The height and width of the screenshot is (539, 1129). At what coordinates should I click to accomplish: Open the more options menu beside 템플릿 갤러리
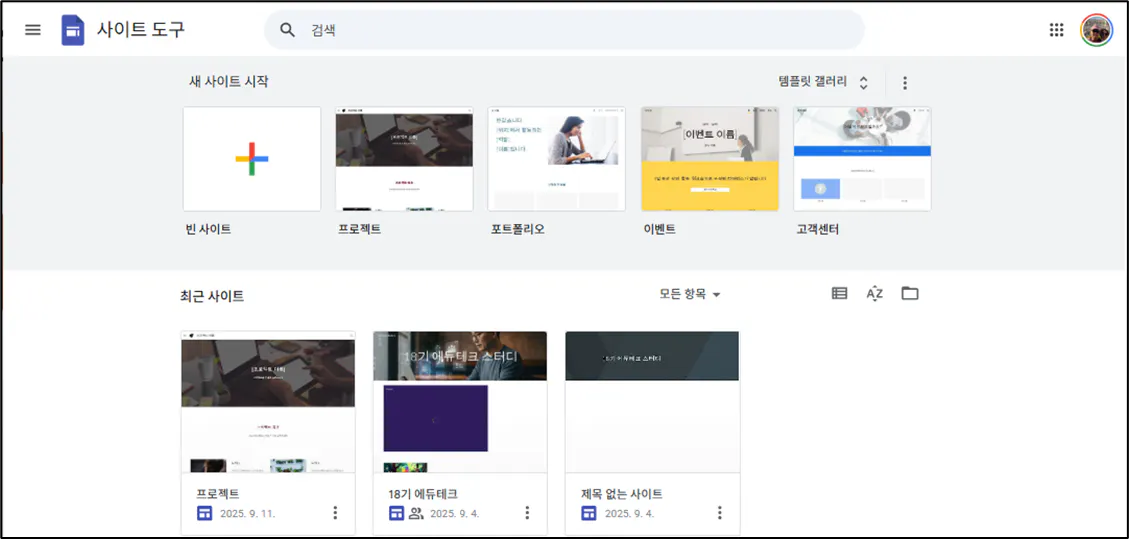pyautogui.click(x=905, y=83)
